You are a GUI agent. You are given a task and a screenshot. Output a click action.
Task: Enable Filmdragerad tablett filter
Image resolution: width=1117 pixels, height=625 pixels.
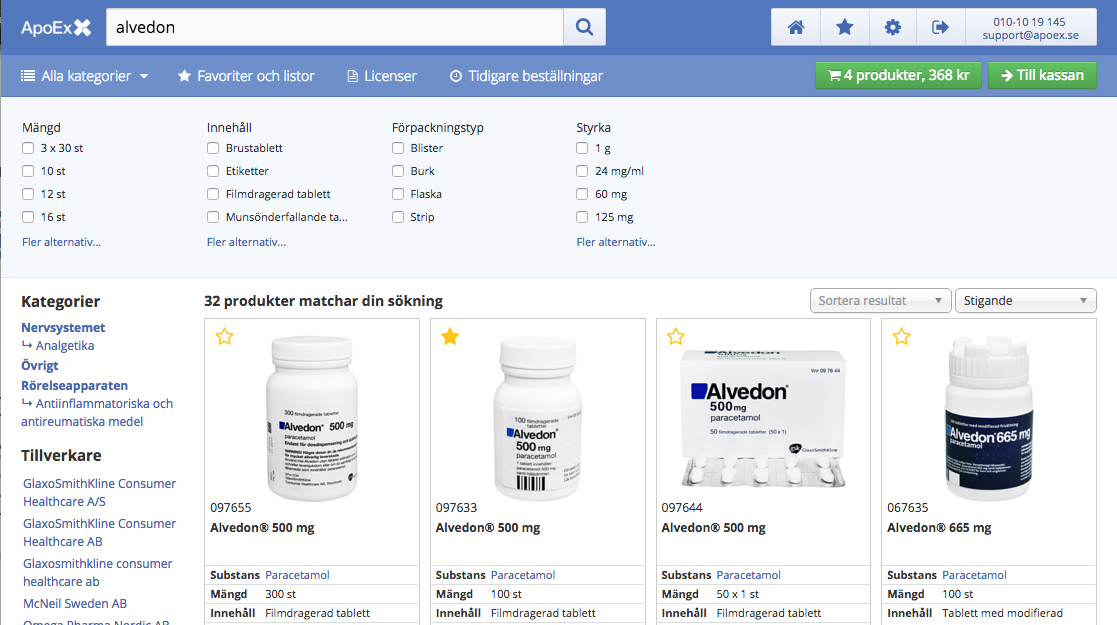213,194
